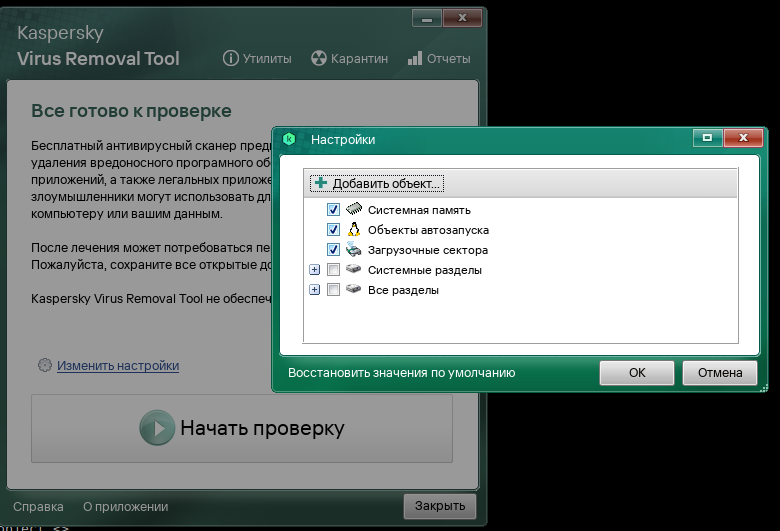This screenshot has height=531, width=780.
Task: Click the radiation icon next to Карантин
Action: [x=319, y=58]
